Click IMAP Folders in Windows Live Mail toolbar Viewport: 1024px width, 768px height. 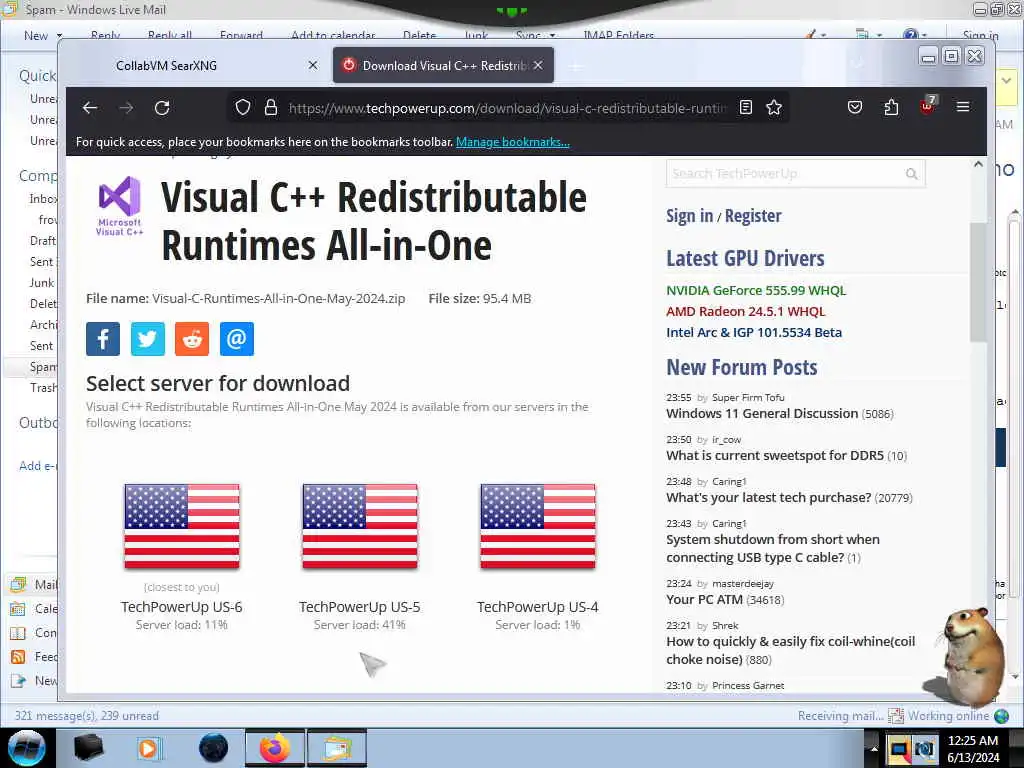618,35
